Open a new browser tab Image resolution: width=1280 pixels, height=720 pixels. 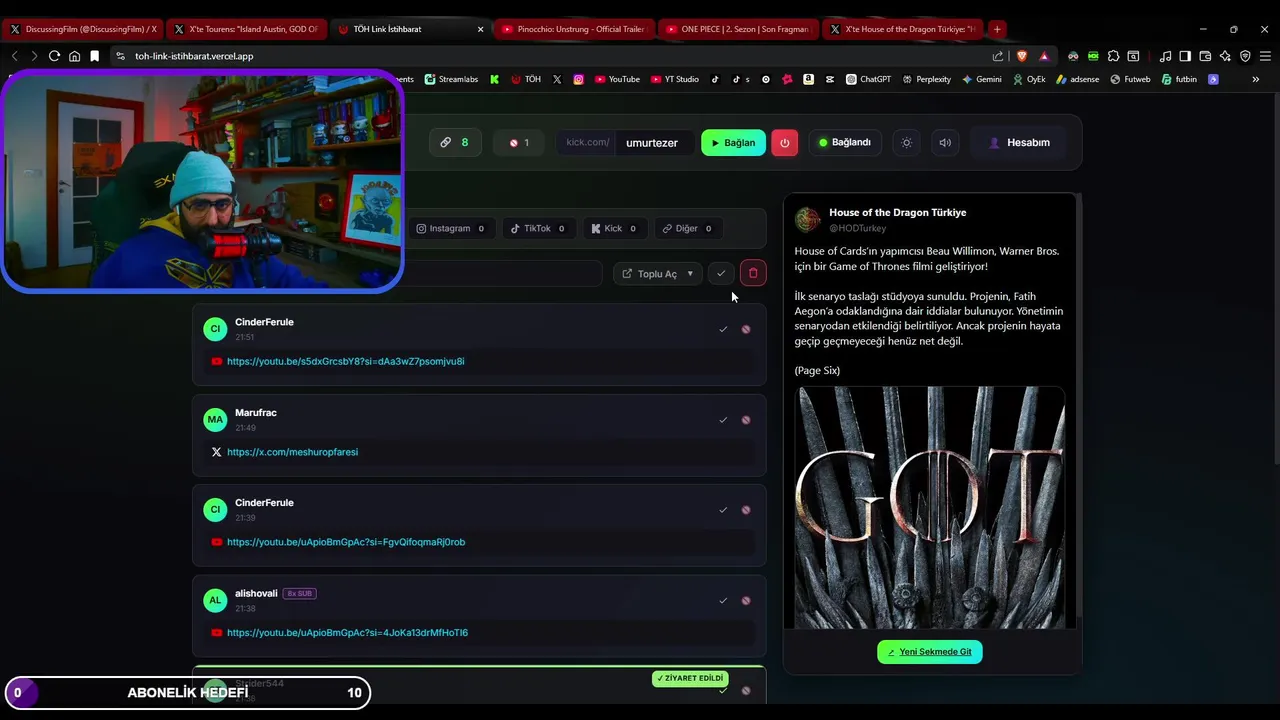coord(997,29)
